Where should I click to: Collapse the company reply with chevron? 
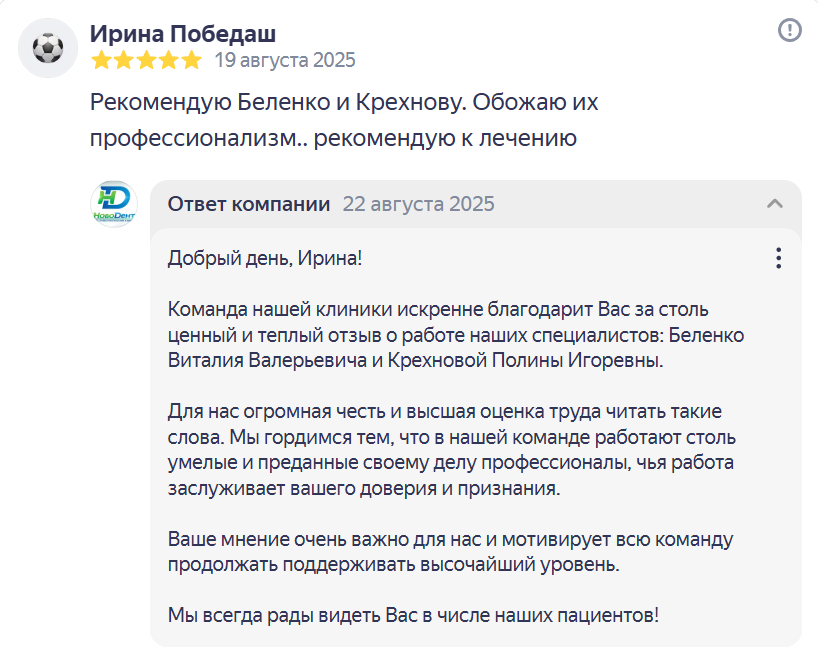click(775, 204)
